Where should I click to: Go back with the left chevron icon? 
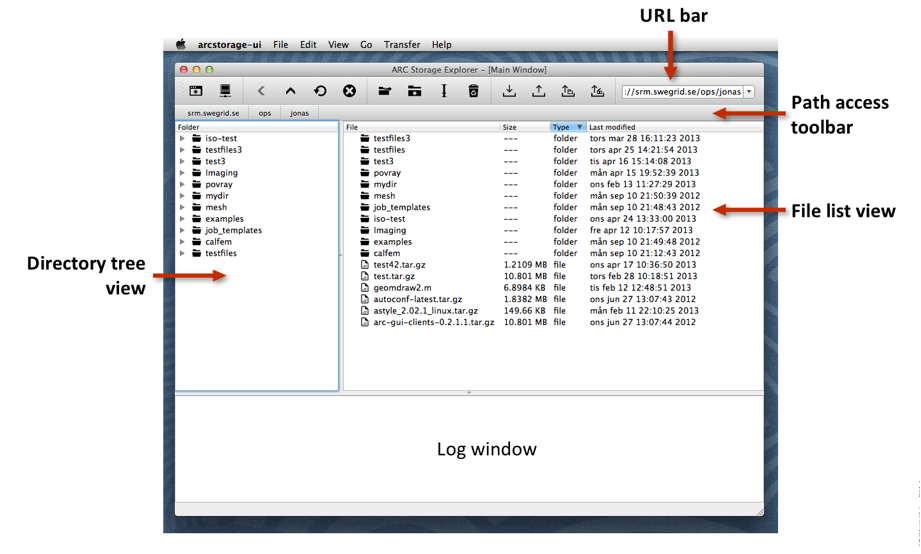[x=261, y=91]
